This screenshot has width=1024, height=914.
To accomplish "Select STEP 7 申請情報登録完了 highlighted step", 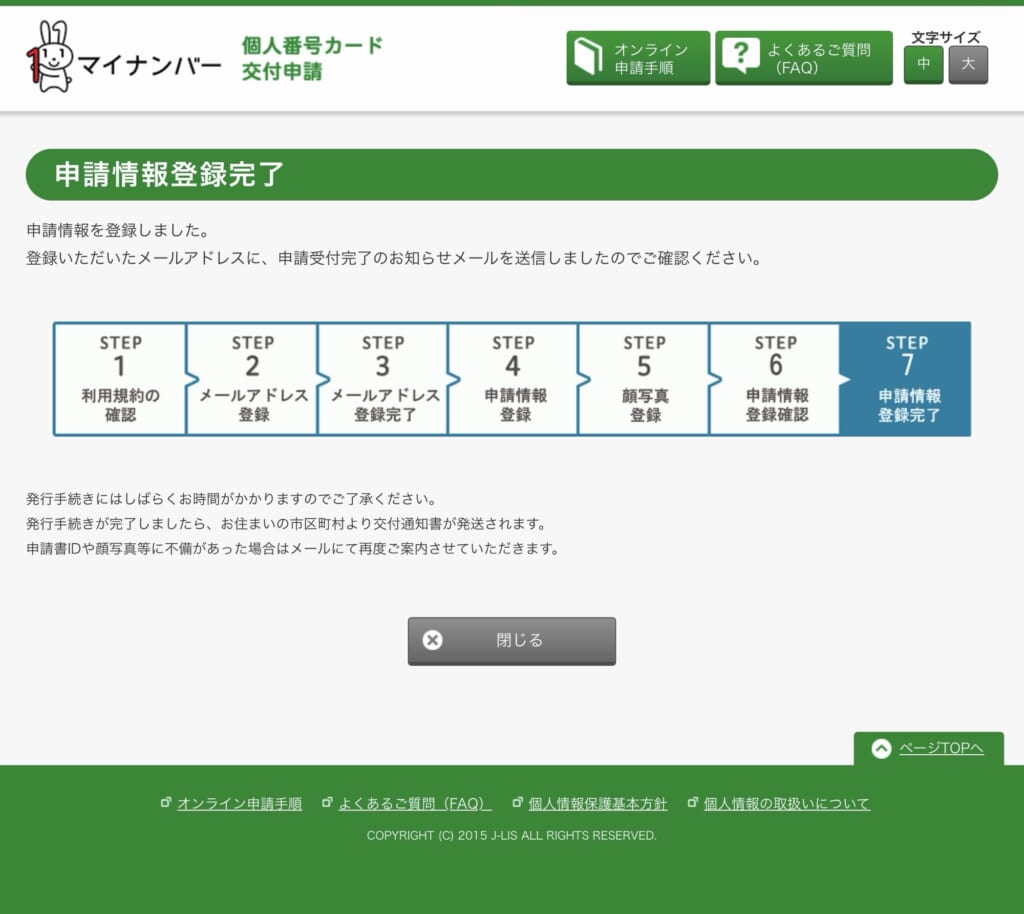I will pos(906,379).
